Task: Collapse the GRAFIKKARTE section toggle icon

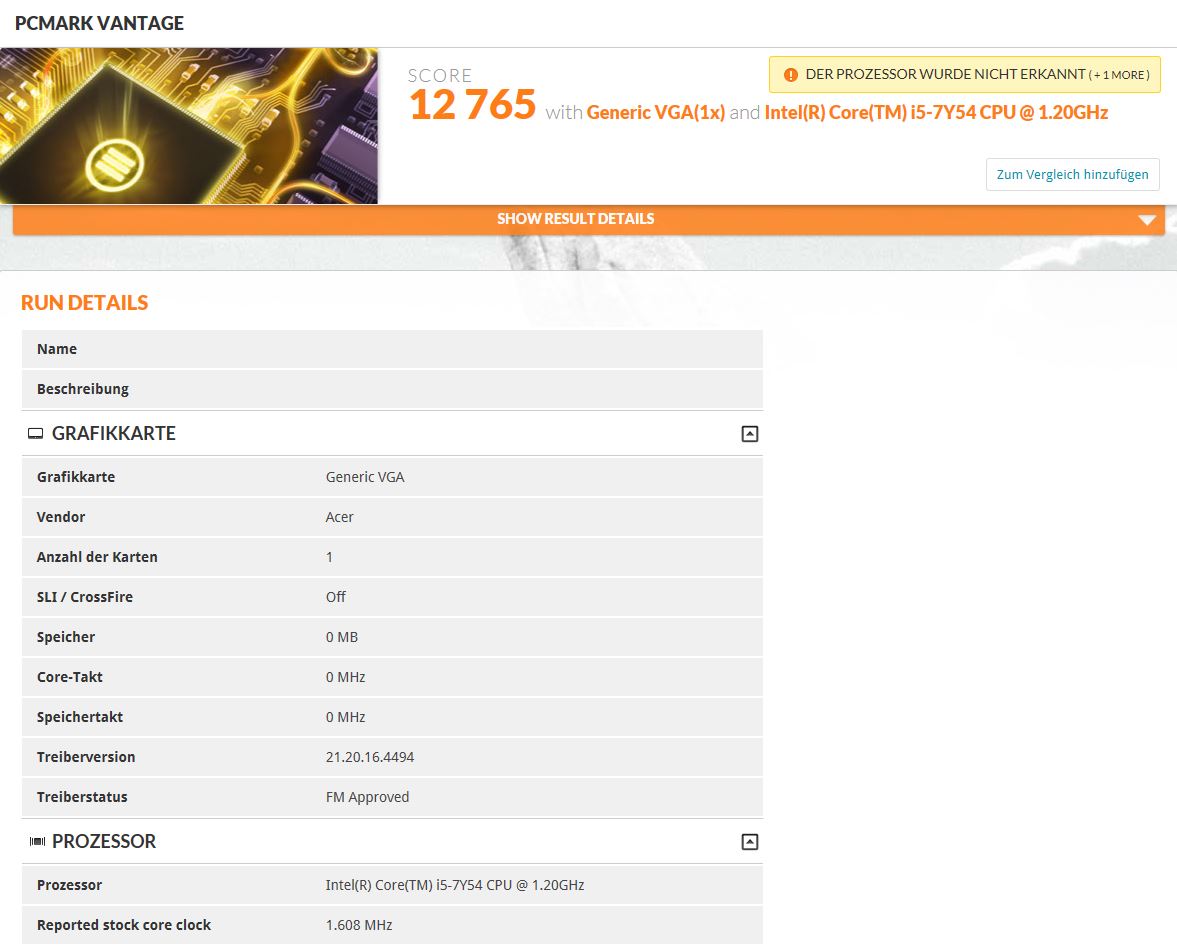Action: pos(749,434)
